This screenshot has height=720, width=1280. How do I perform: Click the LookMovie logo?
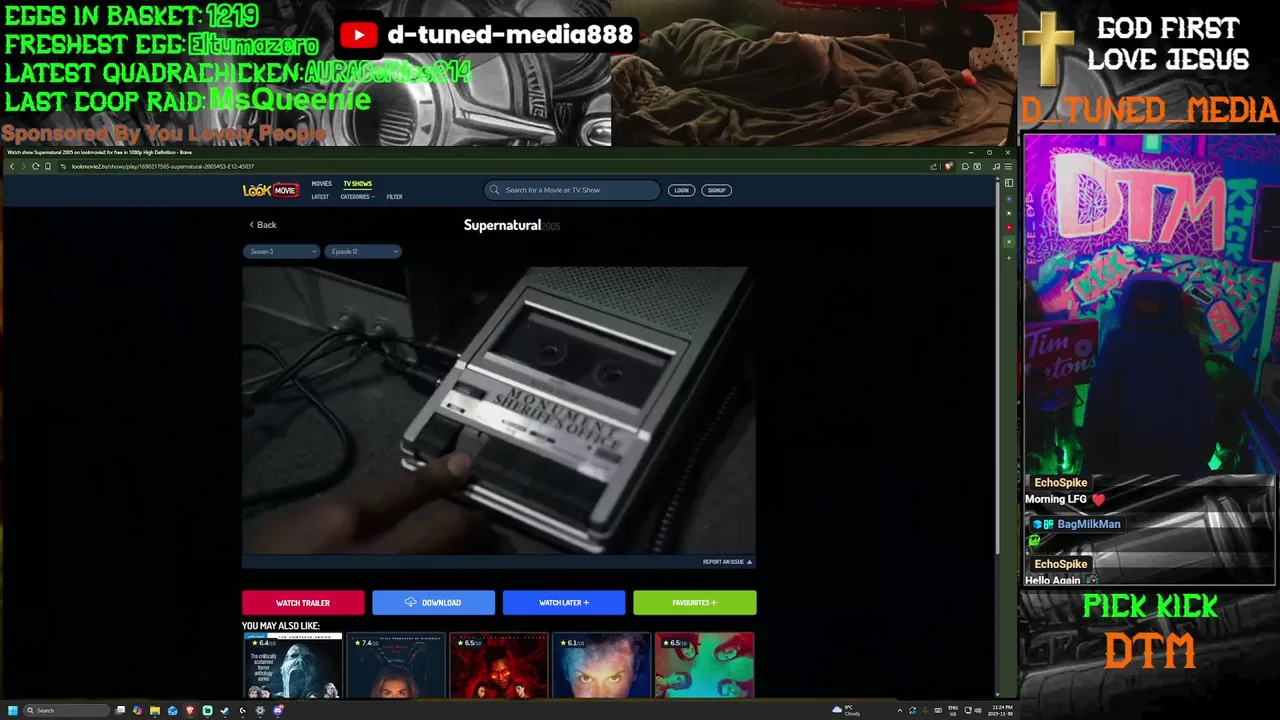click(x=270, y=190)
